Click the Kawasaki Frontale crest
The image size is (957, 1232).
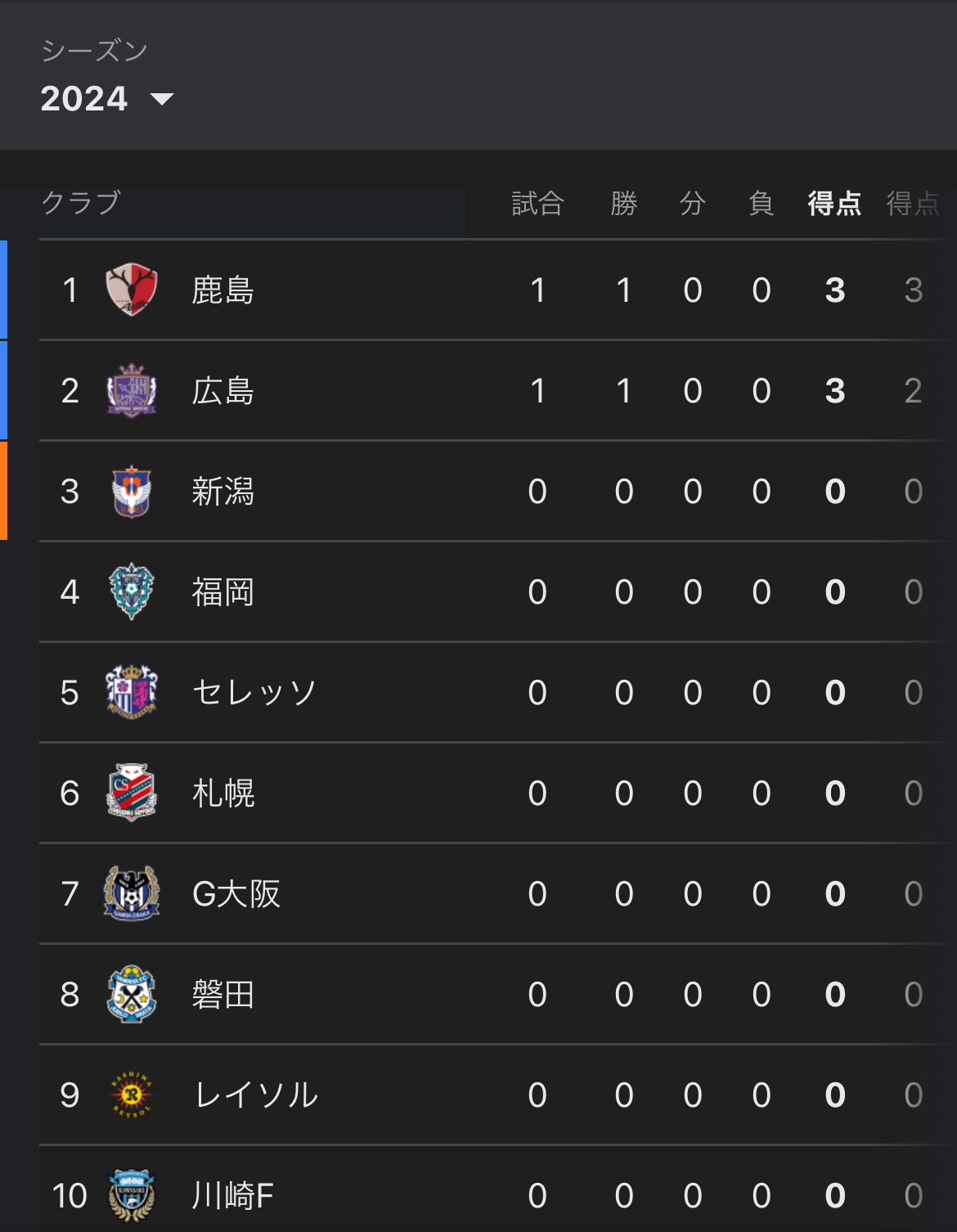click(132, 1195)
